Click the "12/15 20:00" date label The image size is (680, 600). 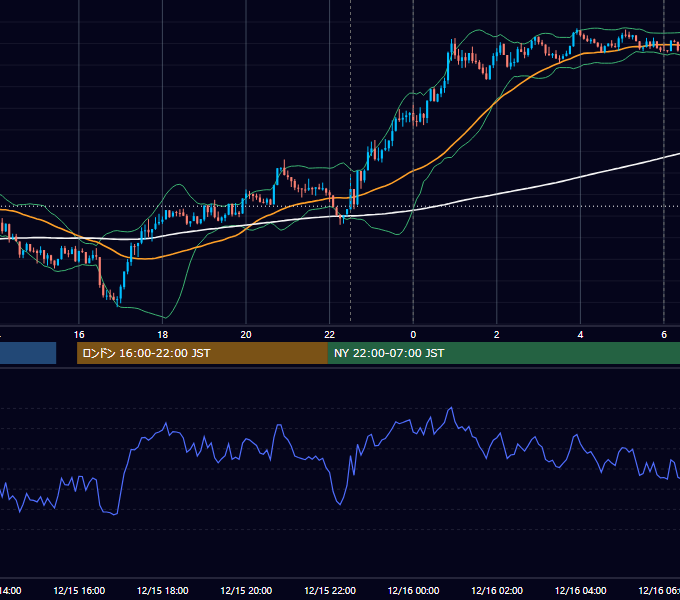246,590
